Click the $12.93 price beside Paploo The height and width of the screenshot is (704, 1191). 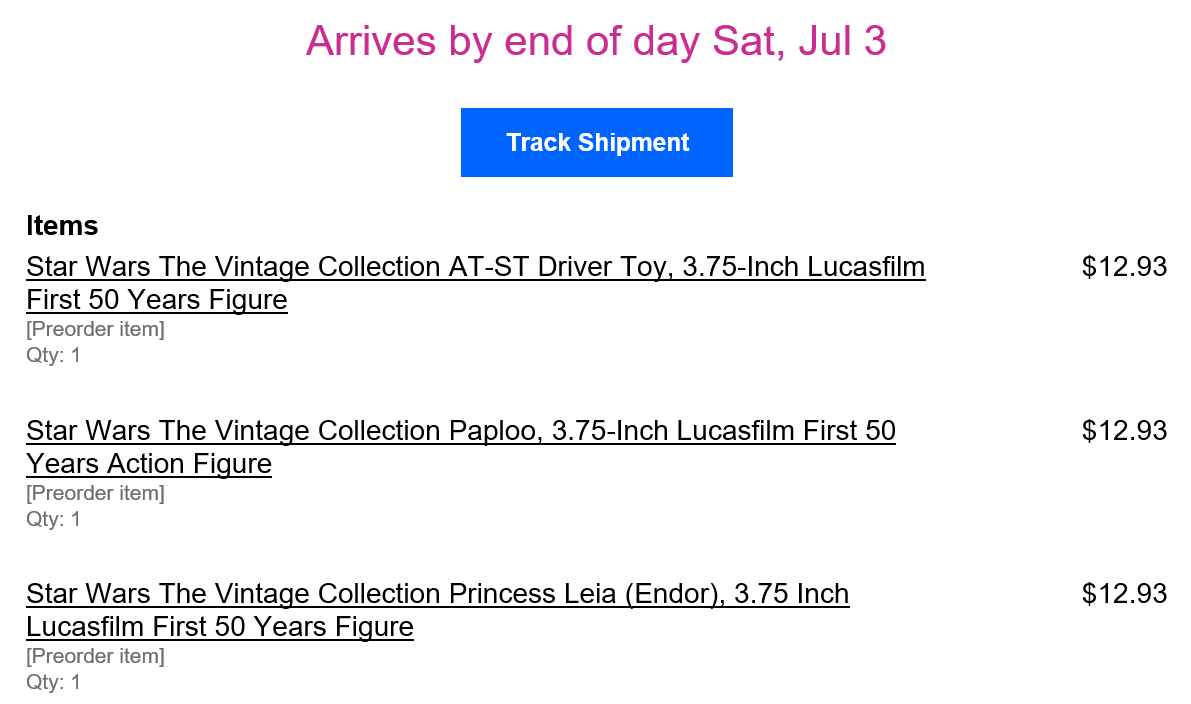[x=1124, y=431]
